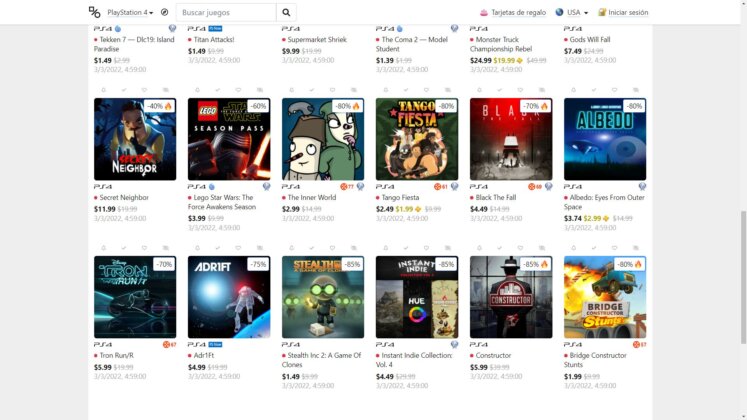The image size is (747, 420).
Task: Click heart wishlist icon above Tango Fiesta
Action: click(426, 90)
